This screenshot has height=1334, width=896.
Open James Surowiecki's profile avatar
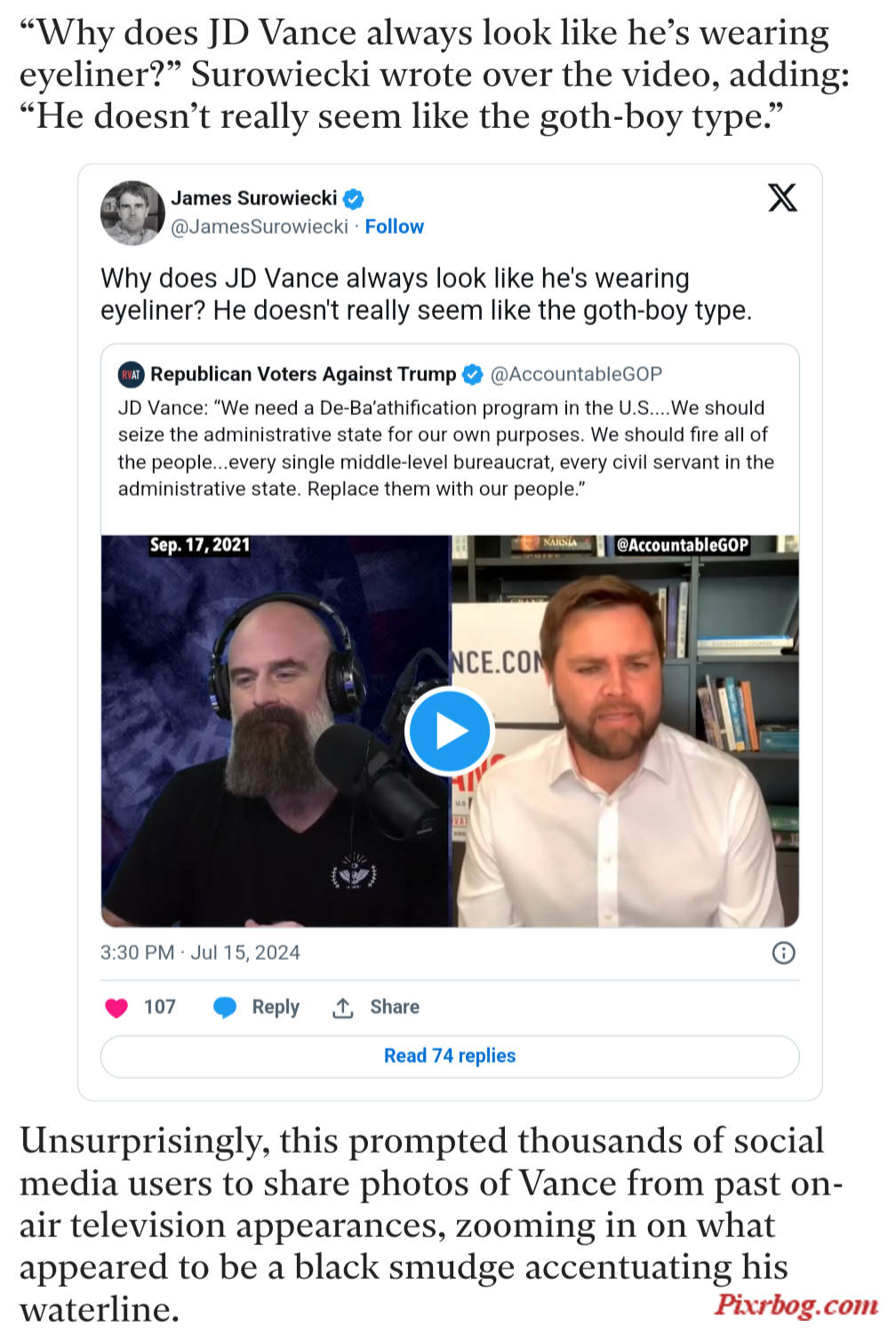click(132, 213)
